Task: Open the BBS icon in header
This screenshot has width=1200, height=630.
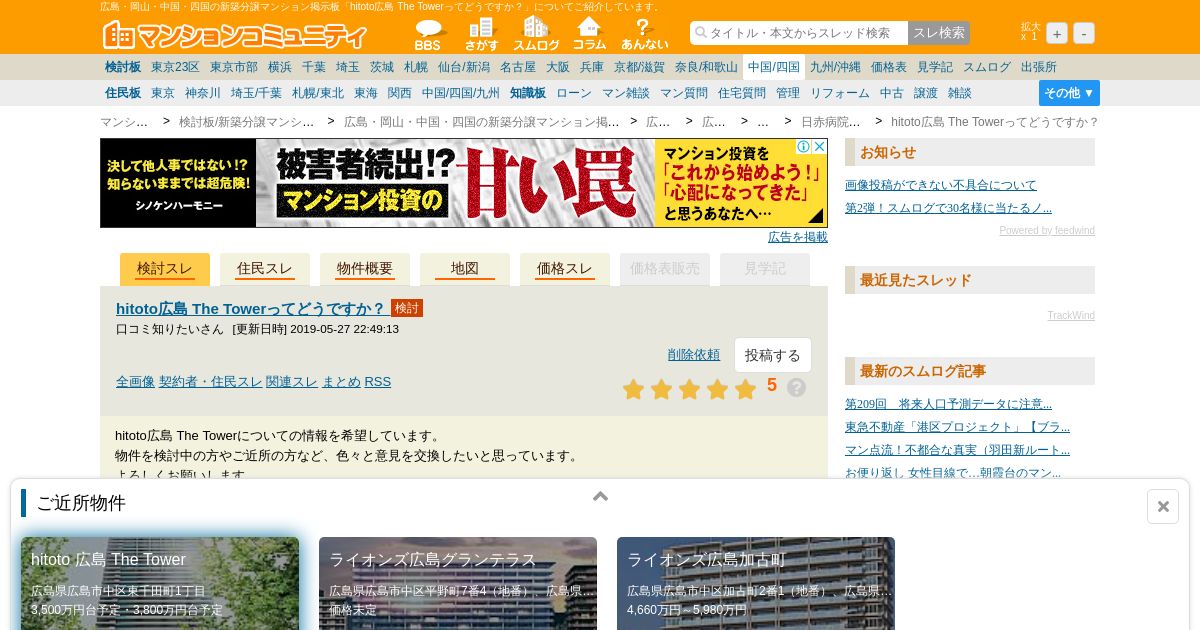Action: 428,34
